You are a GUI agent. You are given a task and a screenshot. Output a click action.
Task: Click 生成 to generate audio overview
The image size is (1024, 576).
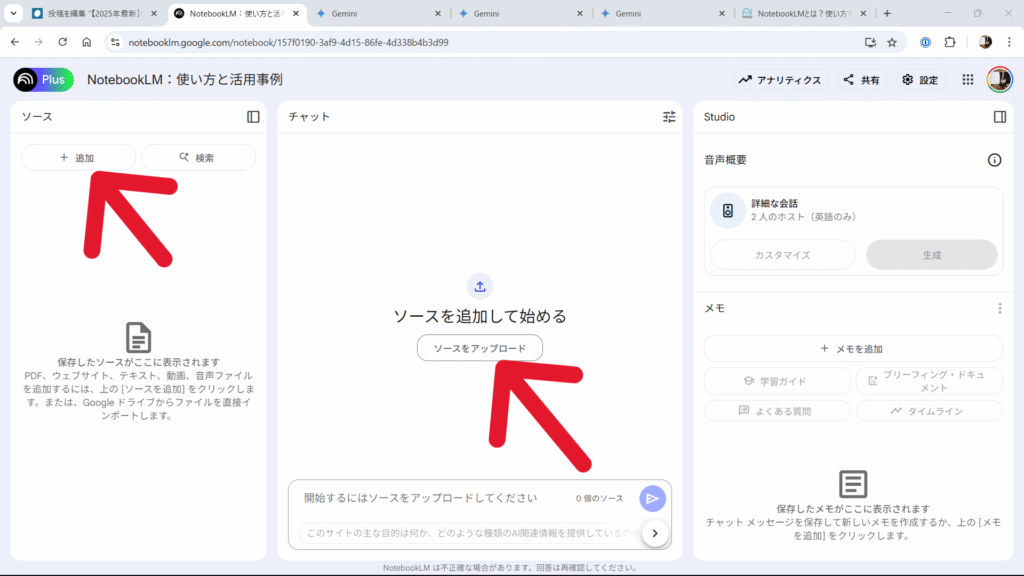point(932,255)
